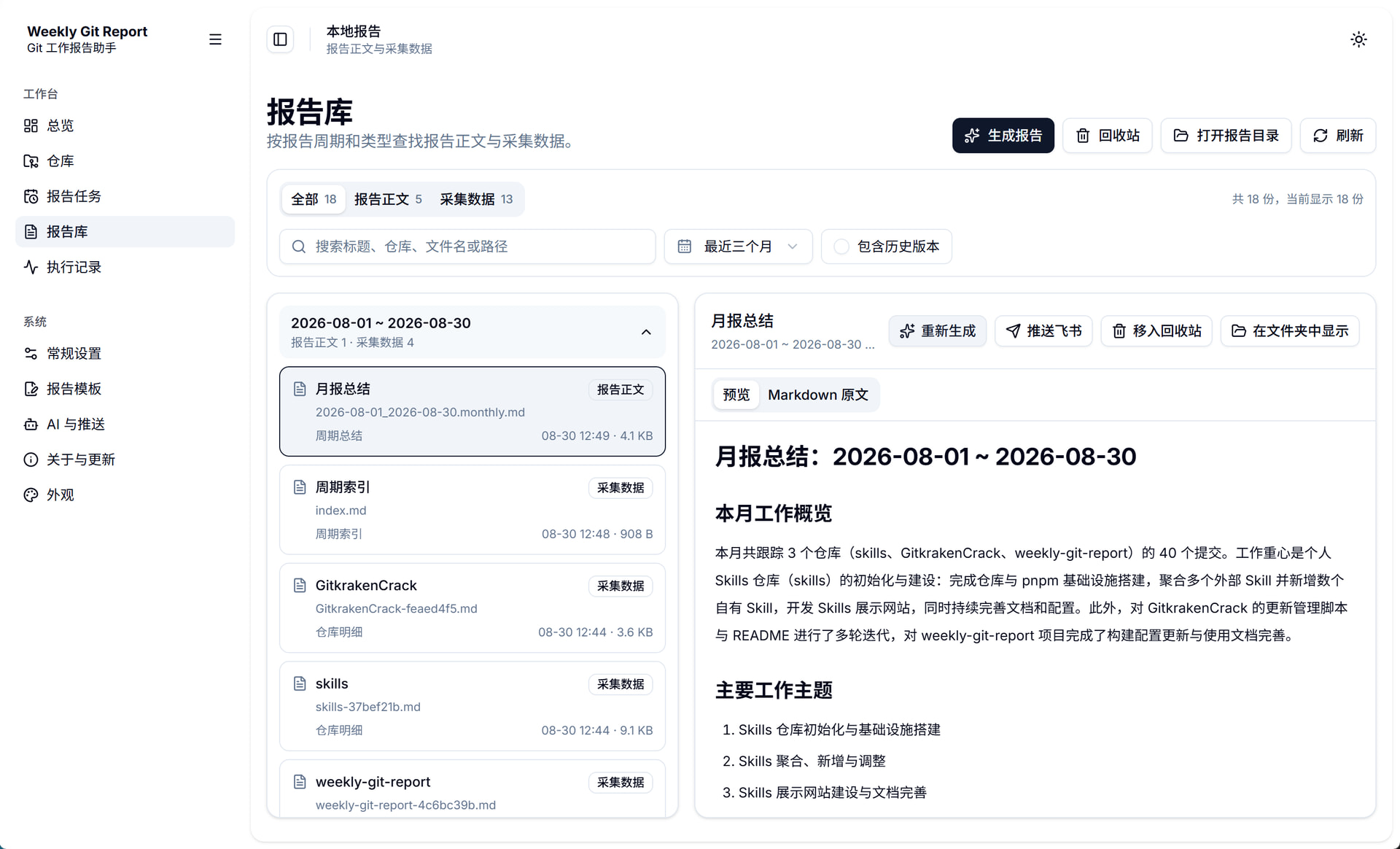Click the 生成报告 button

[1003, 136]
